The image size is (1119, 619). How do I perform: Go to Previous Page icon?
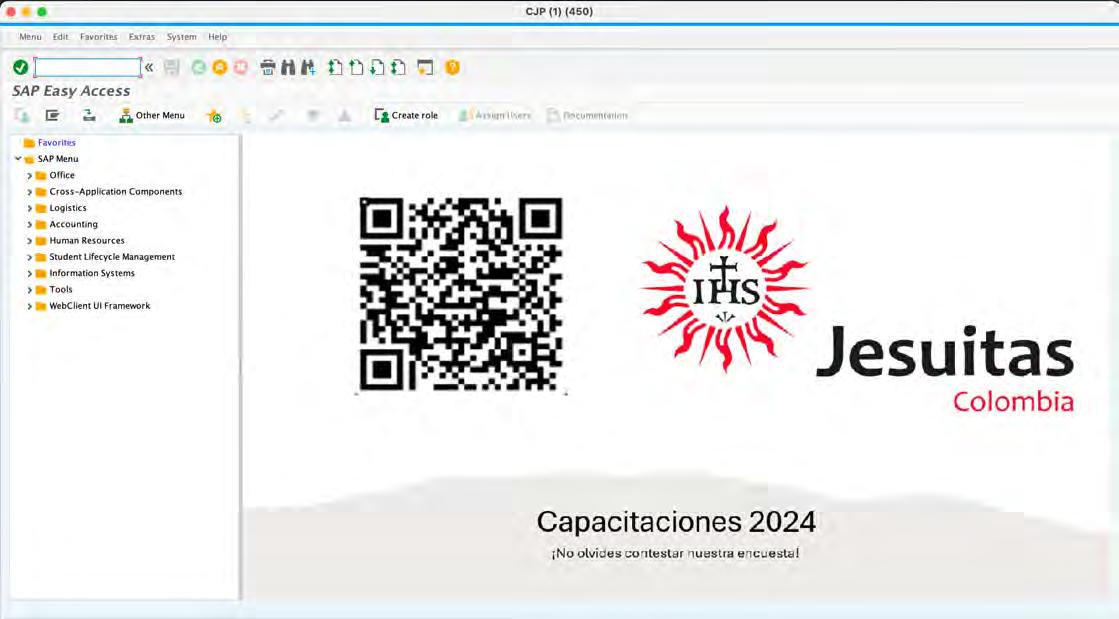(x=356, y=67)
